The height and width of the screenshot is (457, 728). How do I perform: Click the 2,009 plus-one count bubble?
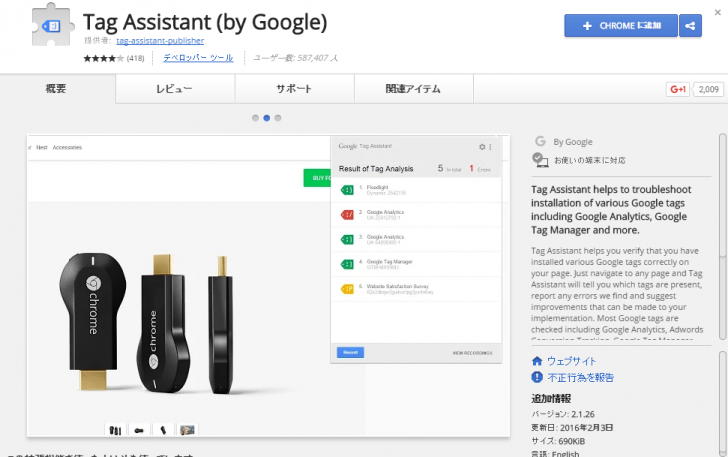click(708, 89)
